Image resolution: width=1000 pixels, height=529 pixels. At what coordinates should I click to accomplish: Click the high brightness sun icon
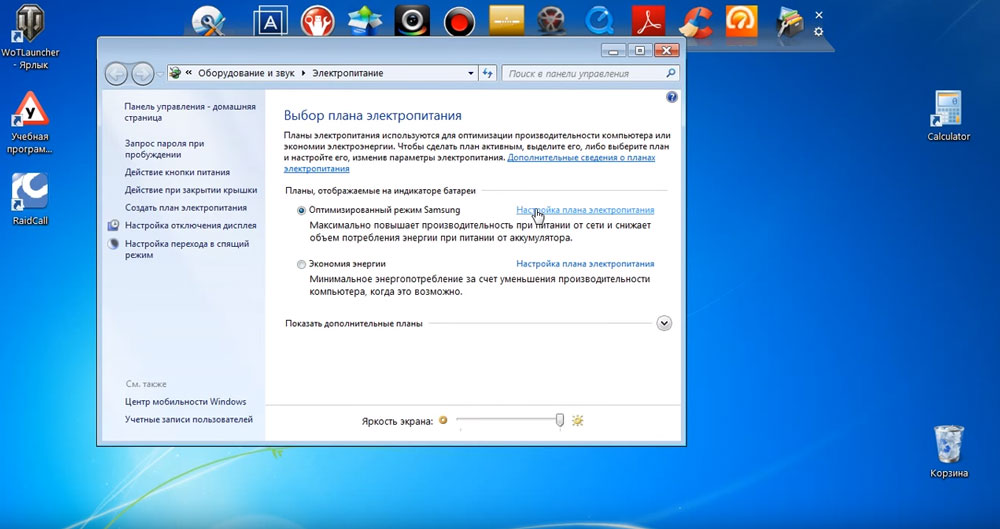click(x=578, y=421)
